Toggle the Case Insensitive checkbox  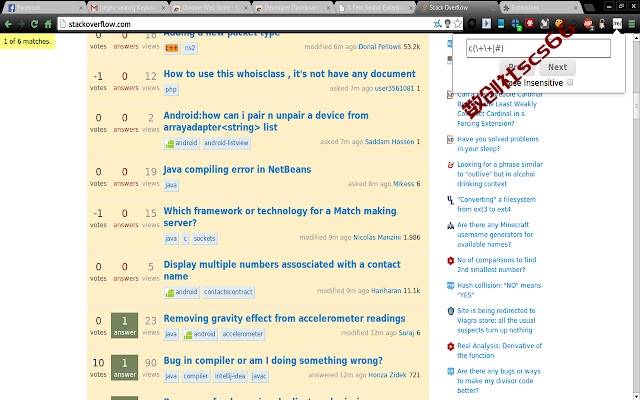pos(570,82)
